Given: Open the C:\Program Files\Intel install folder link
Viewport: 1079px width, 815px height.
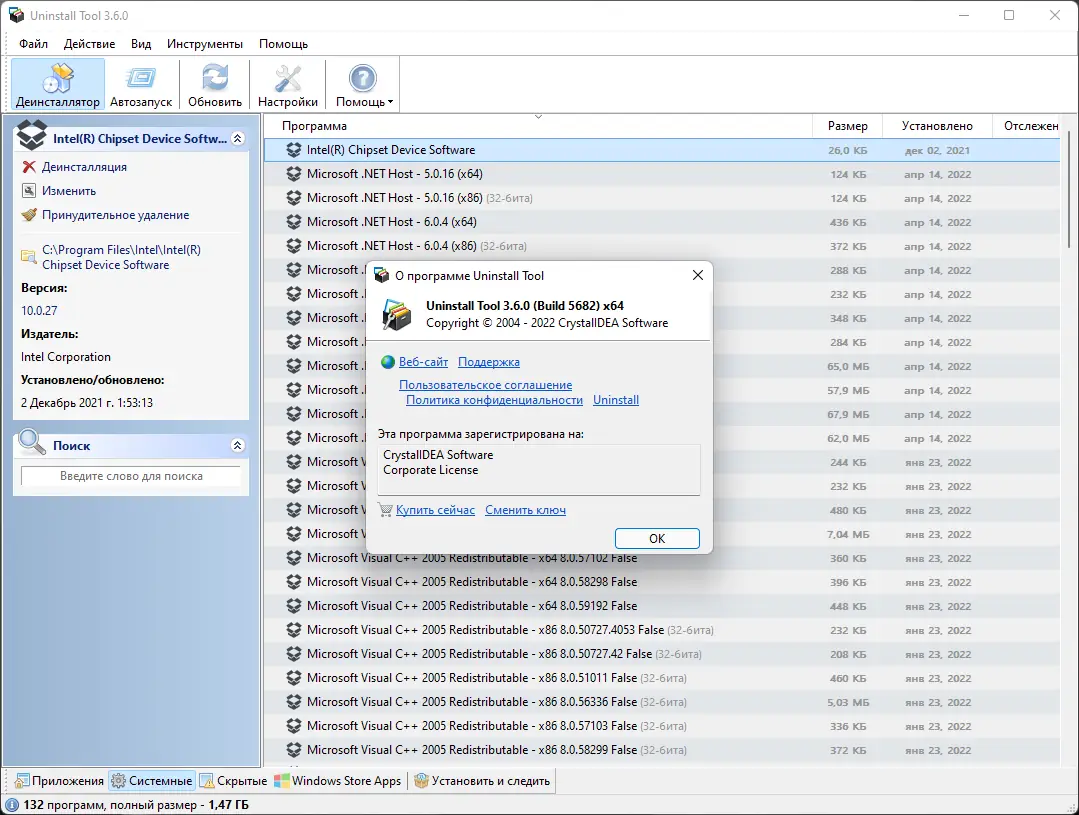Looking at the screenshot, I should click(x=121, y=257).
